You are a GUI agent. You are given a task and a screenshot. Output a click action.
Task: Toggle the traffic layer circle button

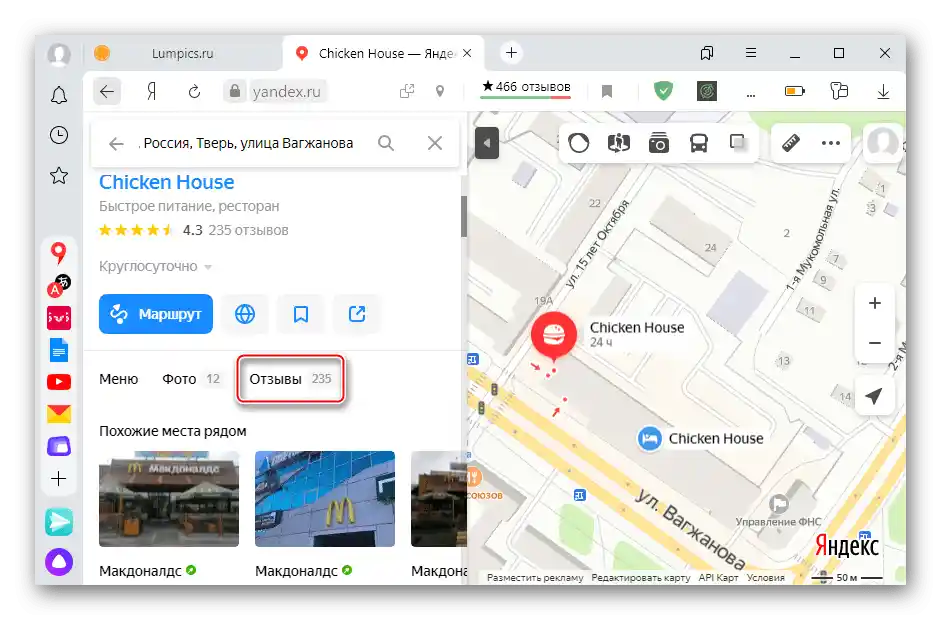click(579, 143)
